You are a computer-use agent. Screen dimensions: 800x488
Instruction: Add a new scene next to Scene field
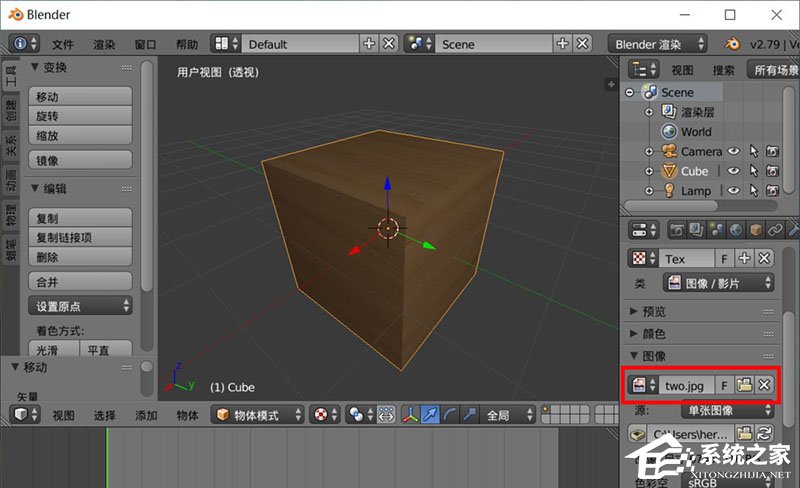[x=562, y=44]
